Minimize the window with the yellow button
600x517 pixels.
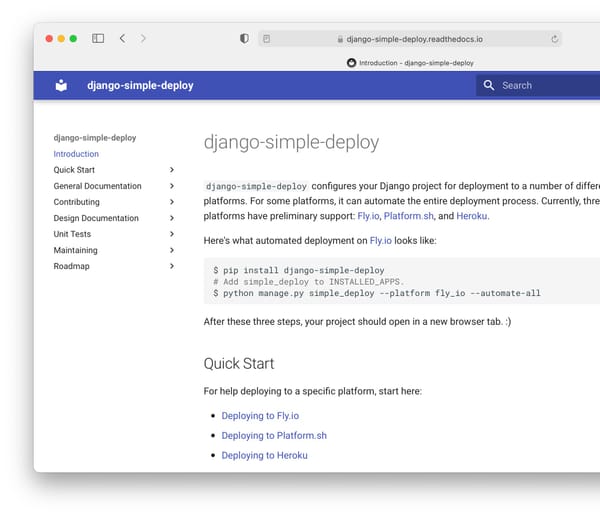[61, 39]
